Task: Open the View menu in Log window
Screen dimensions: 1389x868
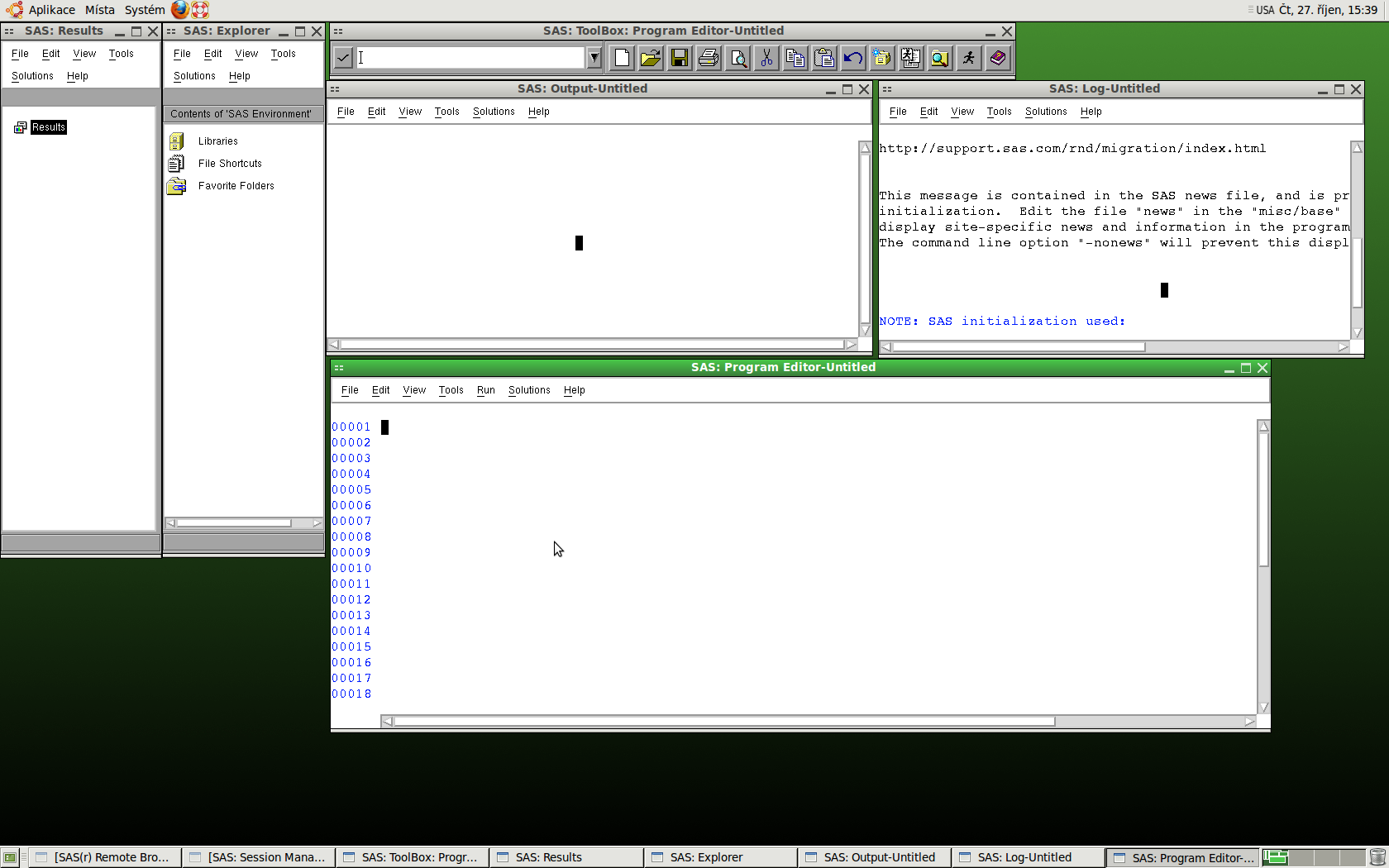Action: click(x=962, y=112)
